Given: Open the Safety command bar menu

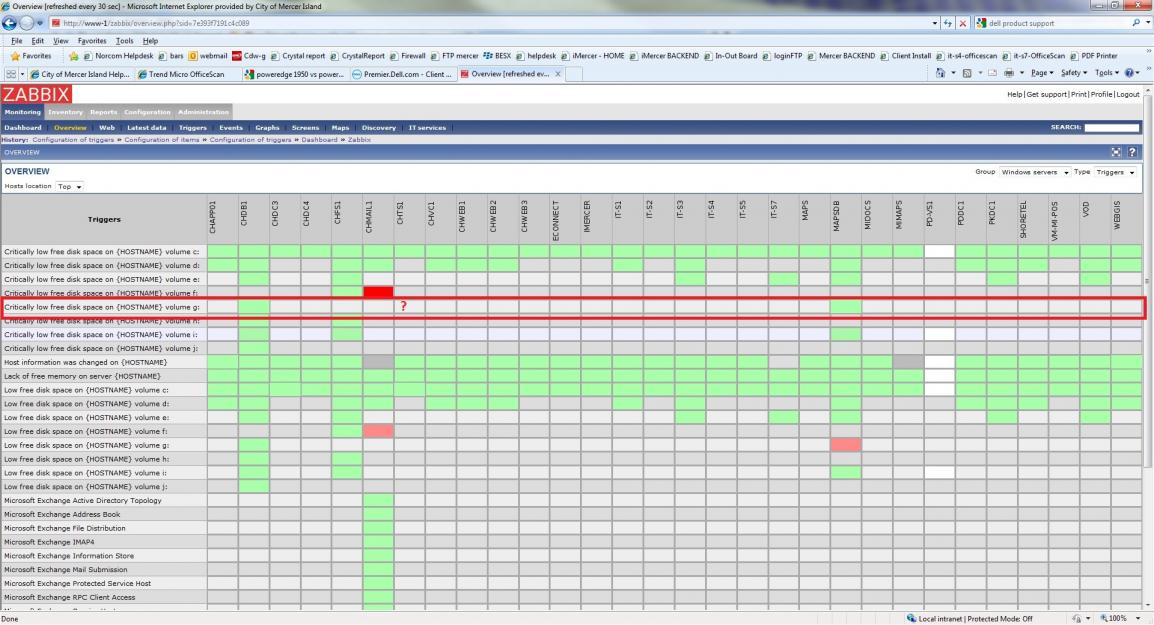Looking at the screenshot, I should (1073, 74).
